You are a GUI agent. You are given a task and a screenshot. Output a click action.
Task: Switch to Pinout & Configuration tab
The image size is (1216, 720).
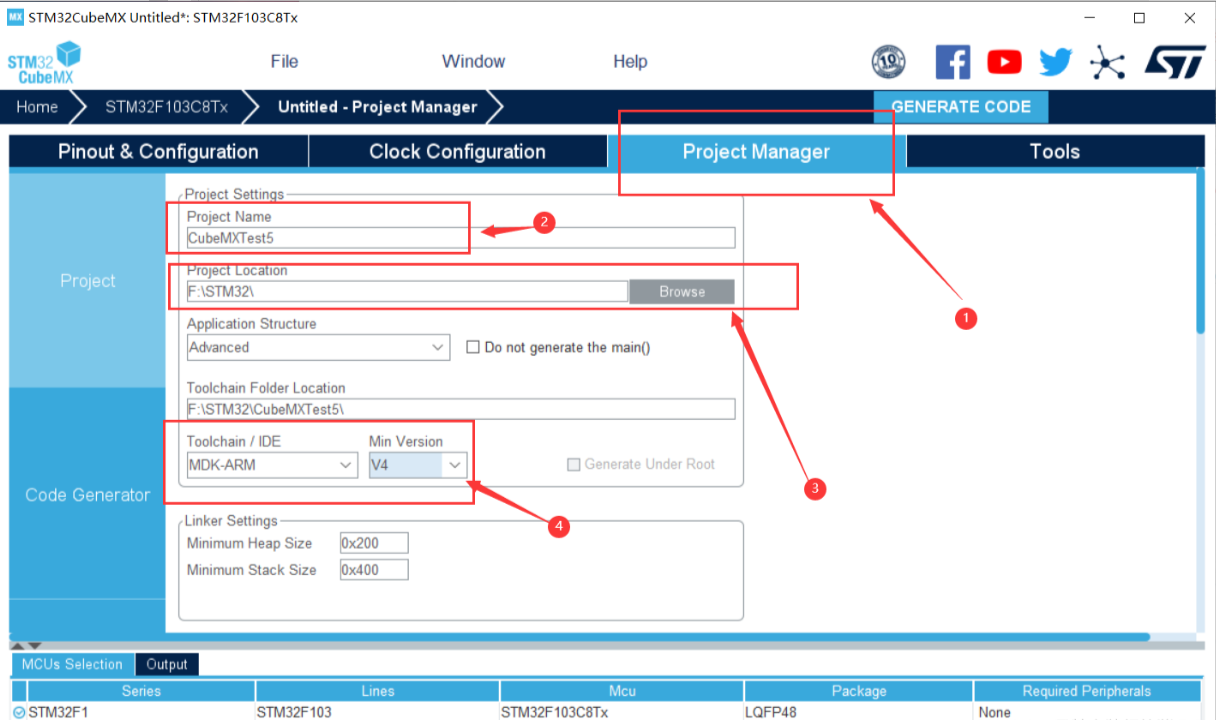click(158, 152)
